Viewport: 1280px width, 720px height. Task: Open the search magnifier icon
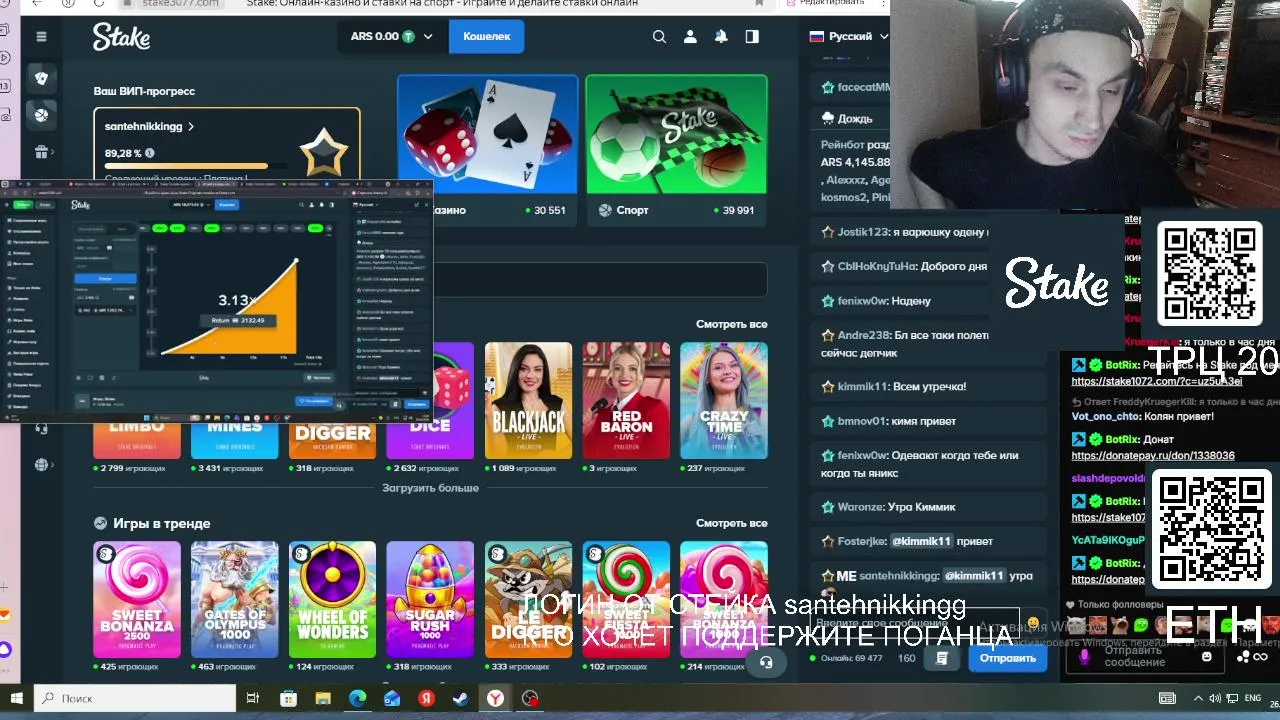pyautogui.click(x=659, y=36)
